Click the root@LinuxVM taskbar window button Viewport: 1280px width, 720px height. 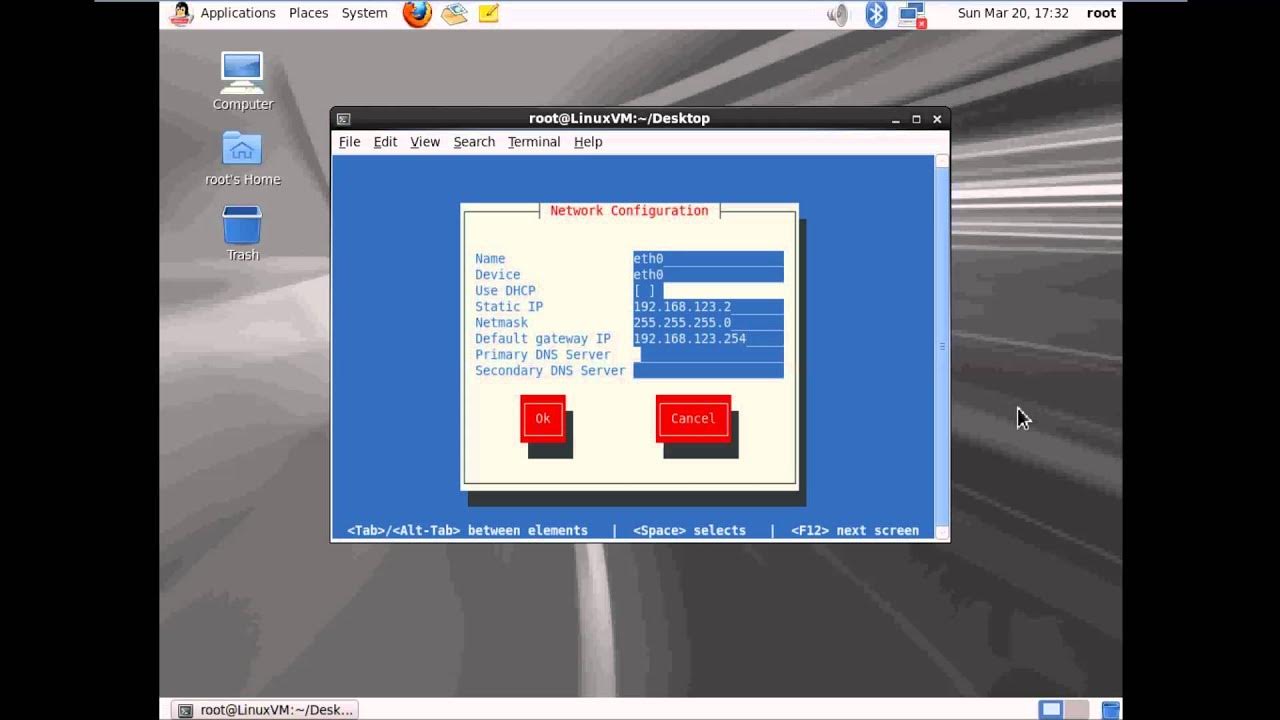pos(265,710)
